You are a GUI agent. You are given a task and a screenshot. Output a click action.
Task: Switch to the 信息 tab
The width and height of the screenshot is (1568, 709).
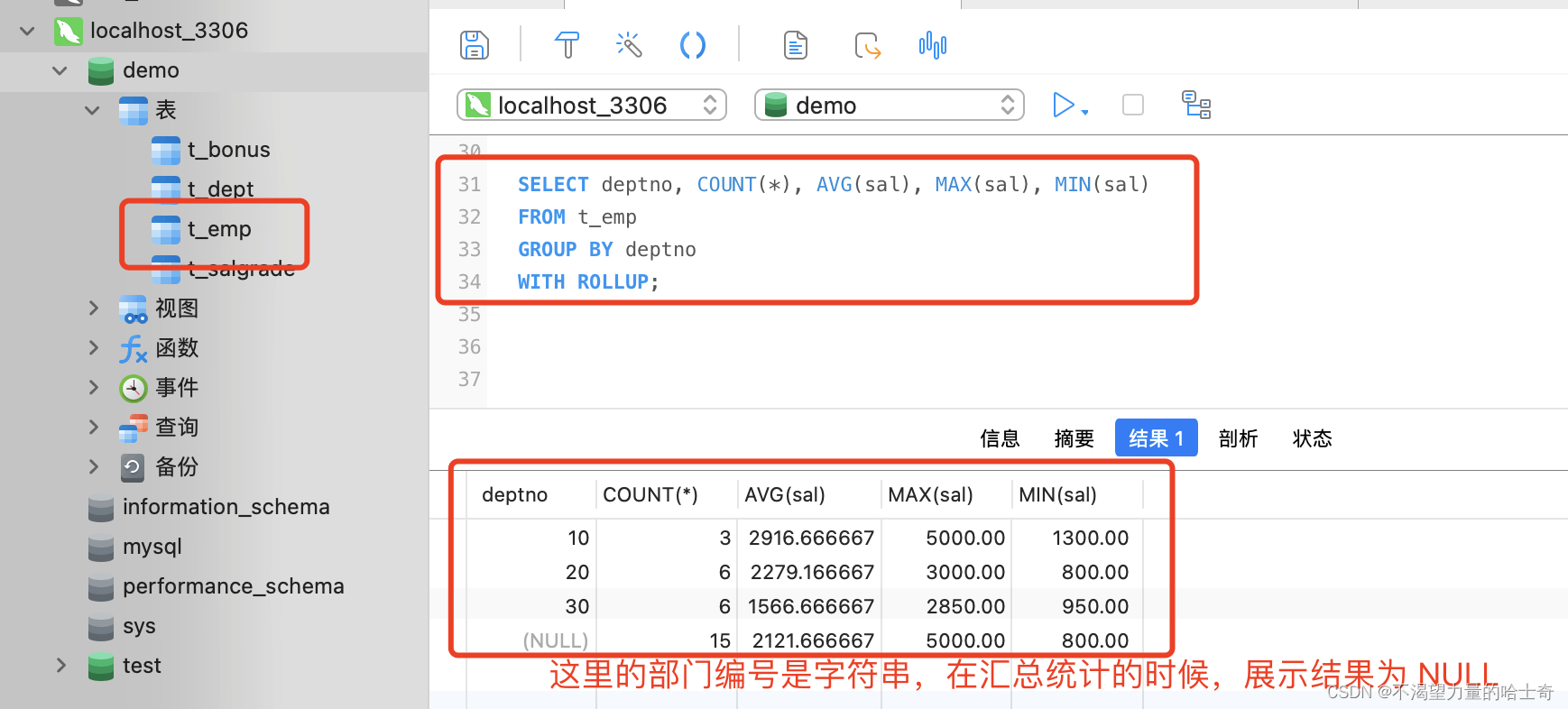pyautogui.click(x=1000, y=438)
